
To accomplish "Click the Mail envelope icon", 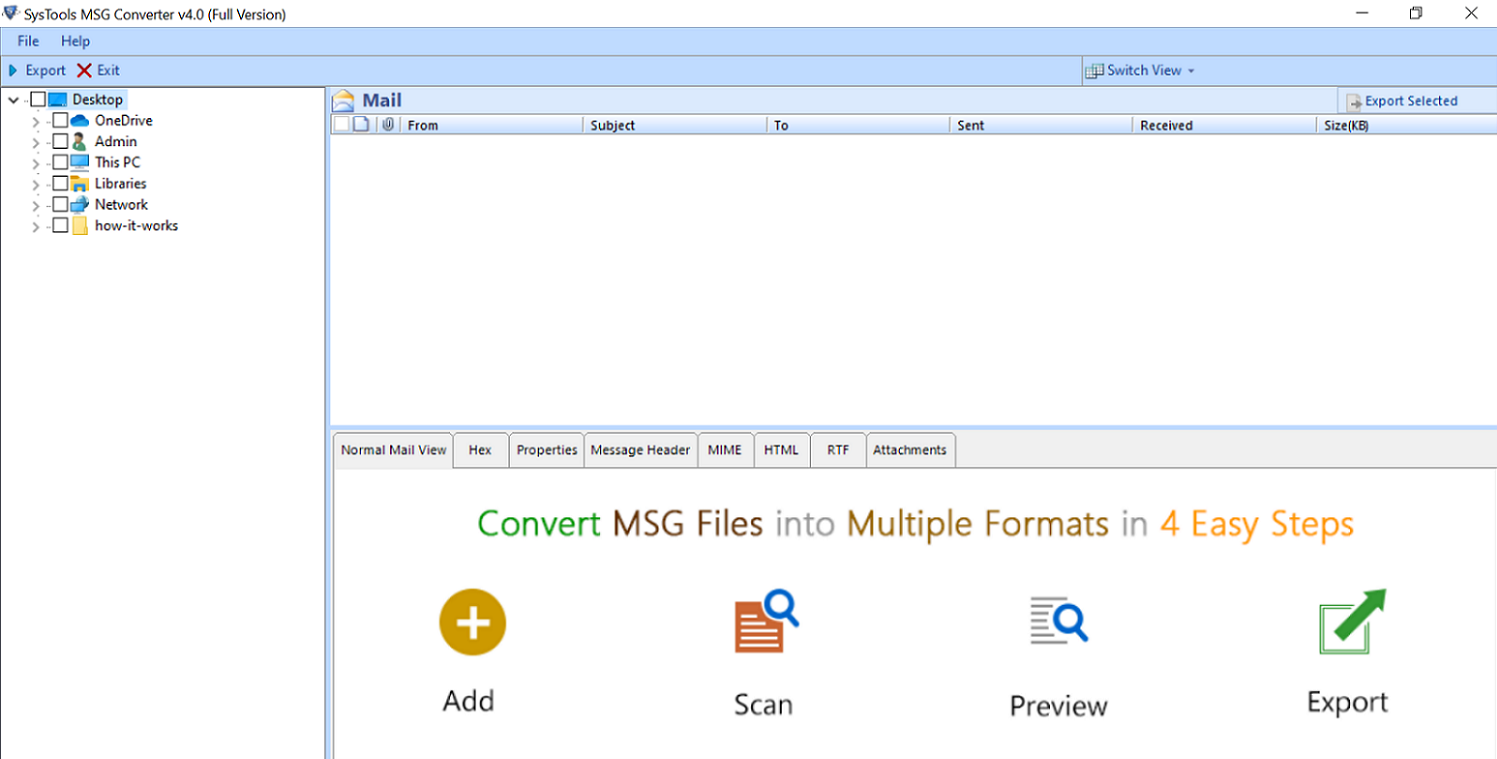I will click(344, 99).
